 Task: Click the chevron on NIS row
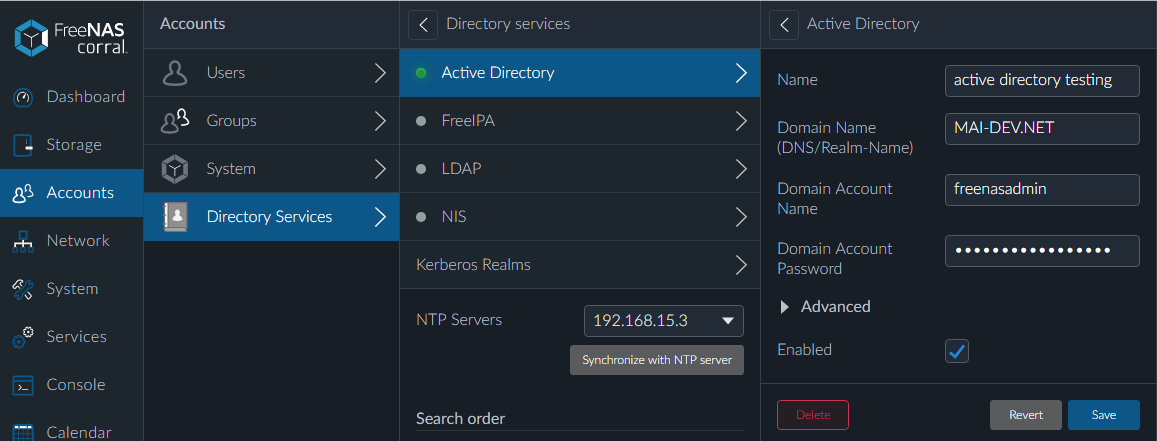pyautogui.click(x=742, y=218)
